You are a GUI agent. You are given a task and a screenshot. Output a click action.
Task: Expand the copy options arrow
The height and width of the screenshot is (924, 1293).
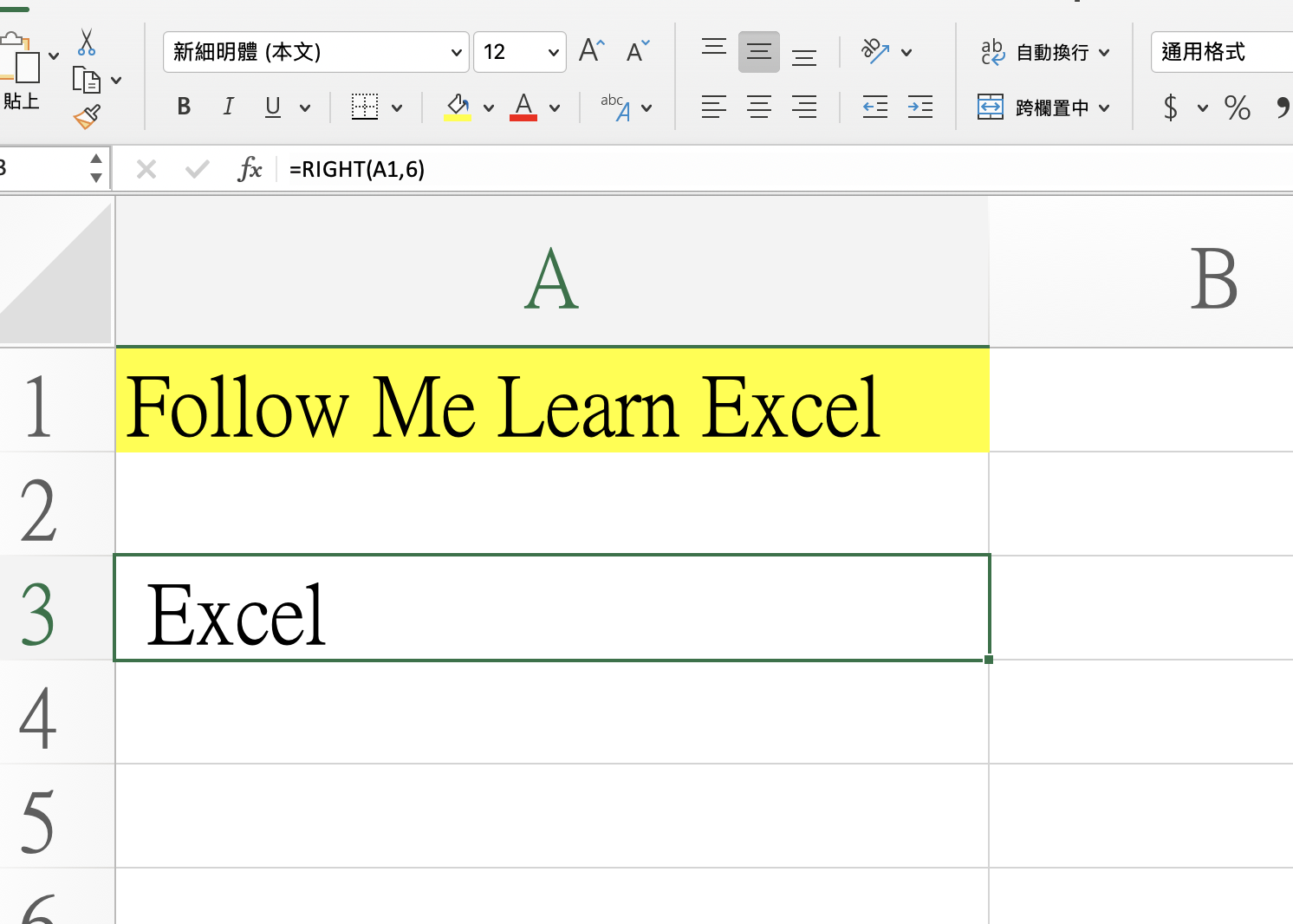point(116,81)
